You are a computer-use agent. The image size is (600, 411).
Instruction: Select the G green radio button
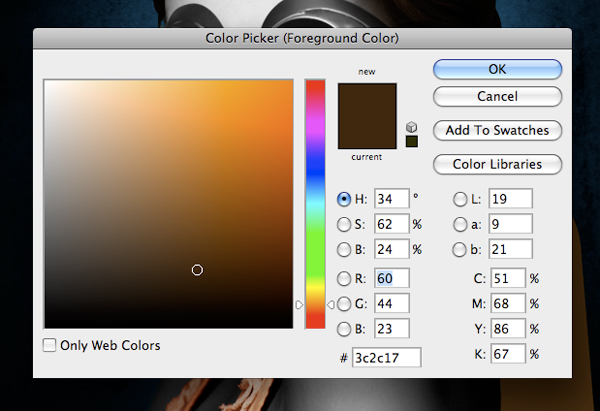pyautogui.click(x=344, y=304)
